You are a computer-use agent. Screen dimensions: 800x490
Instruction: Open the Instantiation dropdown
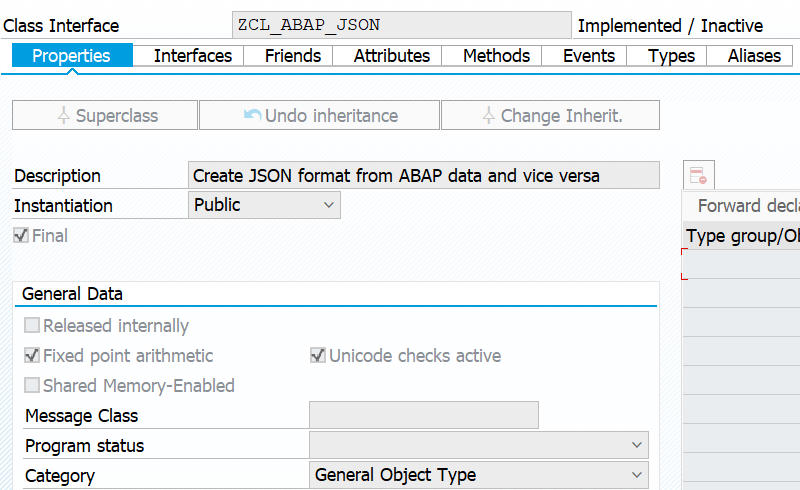(x=264, y=205)
